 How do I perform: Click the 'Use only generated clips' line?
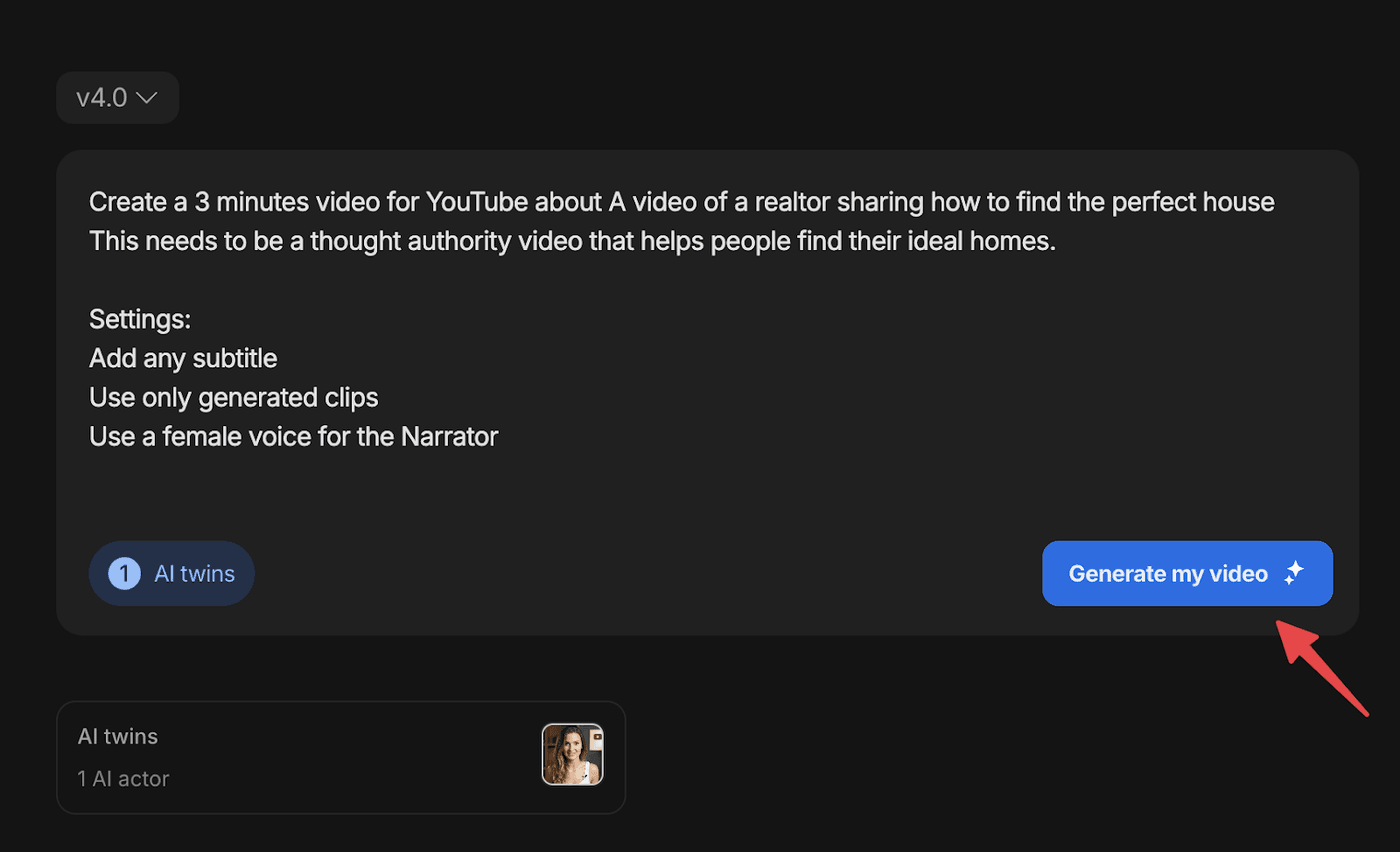tap(233, 397)
